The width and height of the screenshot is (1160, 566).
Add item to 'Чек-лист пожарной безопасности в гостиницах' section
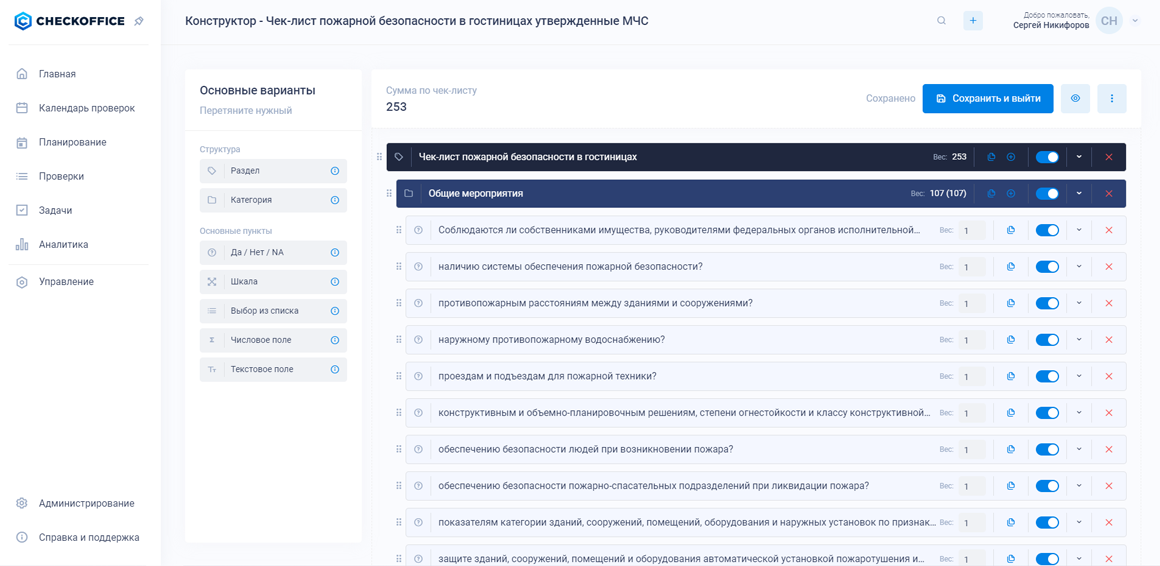(1011, 157)
